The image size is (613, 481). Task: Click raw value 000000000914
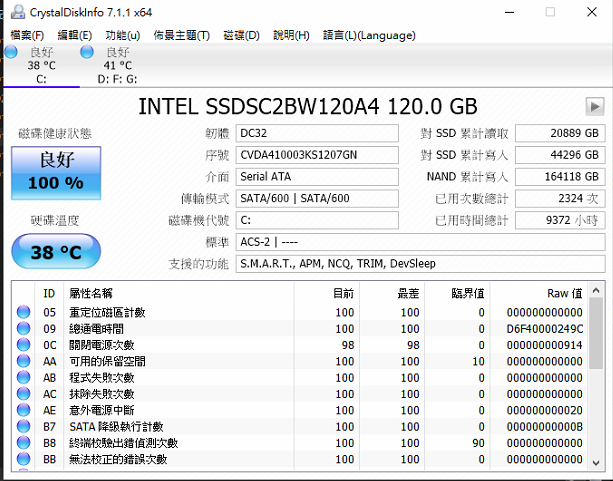coord(545,345)
